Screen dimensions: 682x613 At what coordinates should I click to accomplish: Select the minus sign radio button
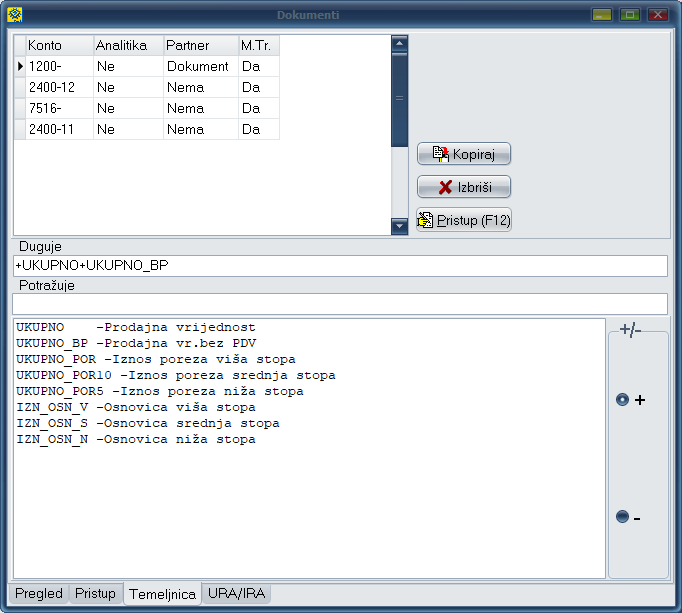pos(623,517)
